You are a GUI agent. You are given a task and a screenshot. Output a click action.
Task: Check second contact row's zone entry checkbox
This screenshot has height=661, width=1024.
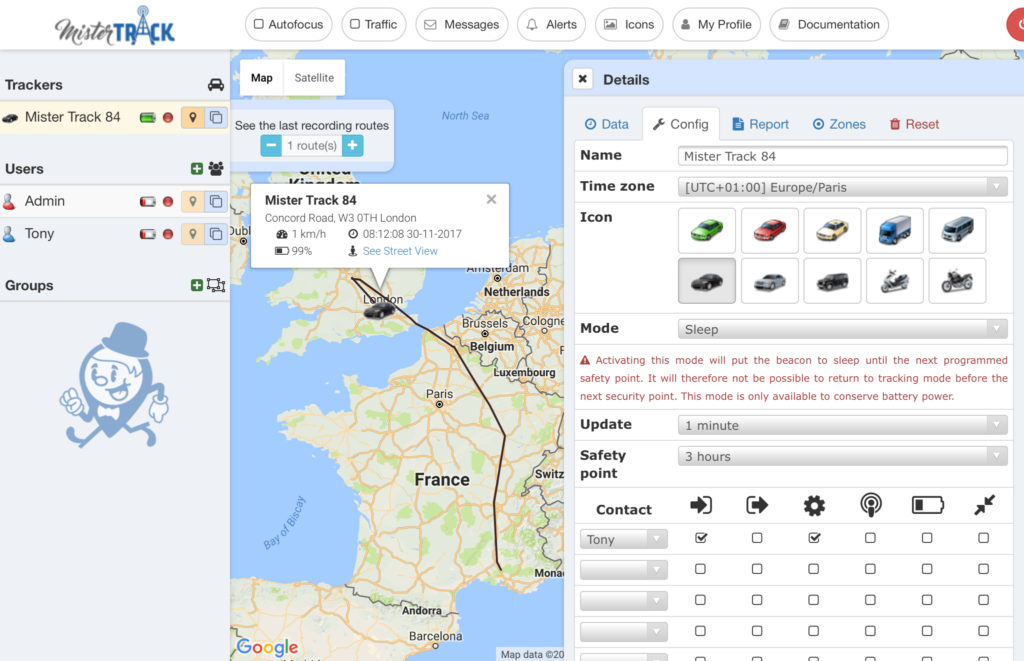click(701, 569)
